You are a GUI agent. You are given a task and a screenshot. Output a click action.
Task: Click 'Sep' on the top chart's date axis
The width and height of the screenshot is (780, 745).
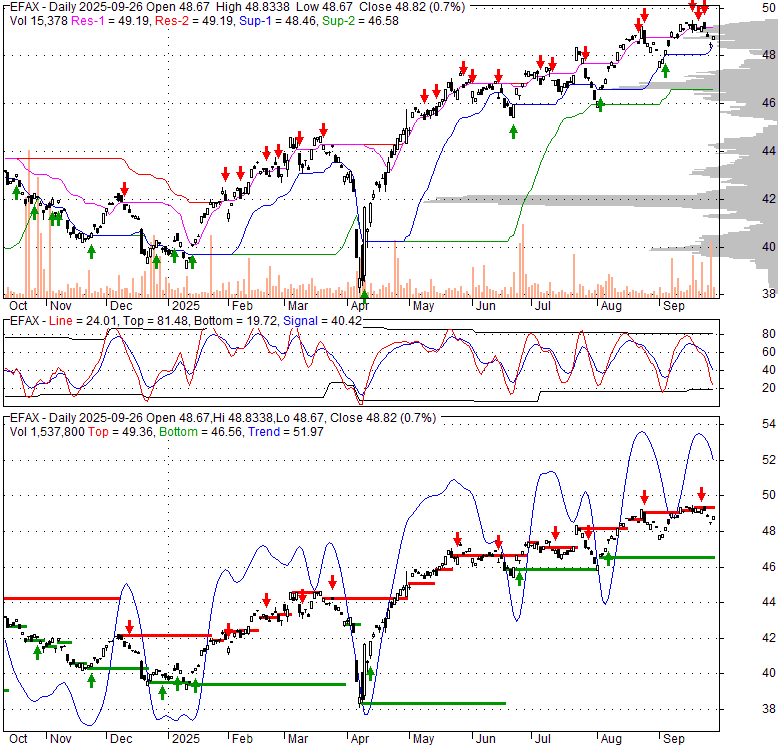click(674, 306)
